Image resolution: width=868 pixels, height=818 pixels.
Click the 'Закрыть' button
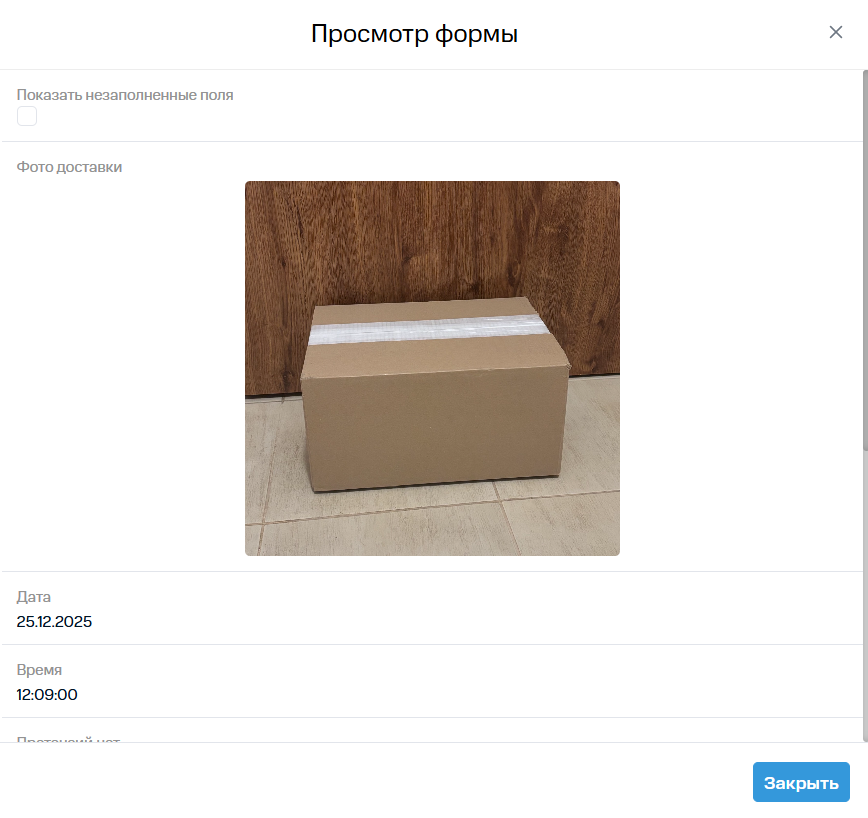coord(801,782)
